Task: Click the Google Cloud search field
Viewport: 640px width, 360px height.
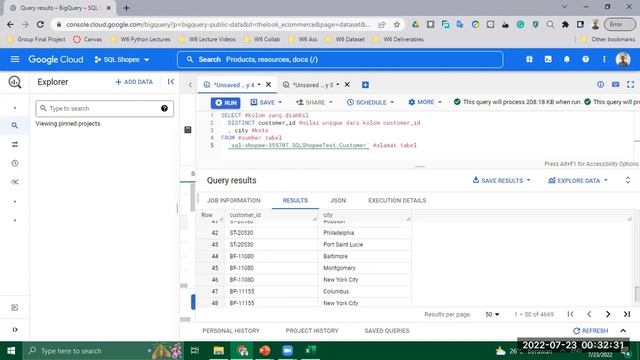Action: (x=340, y=60)
